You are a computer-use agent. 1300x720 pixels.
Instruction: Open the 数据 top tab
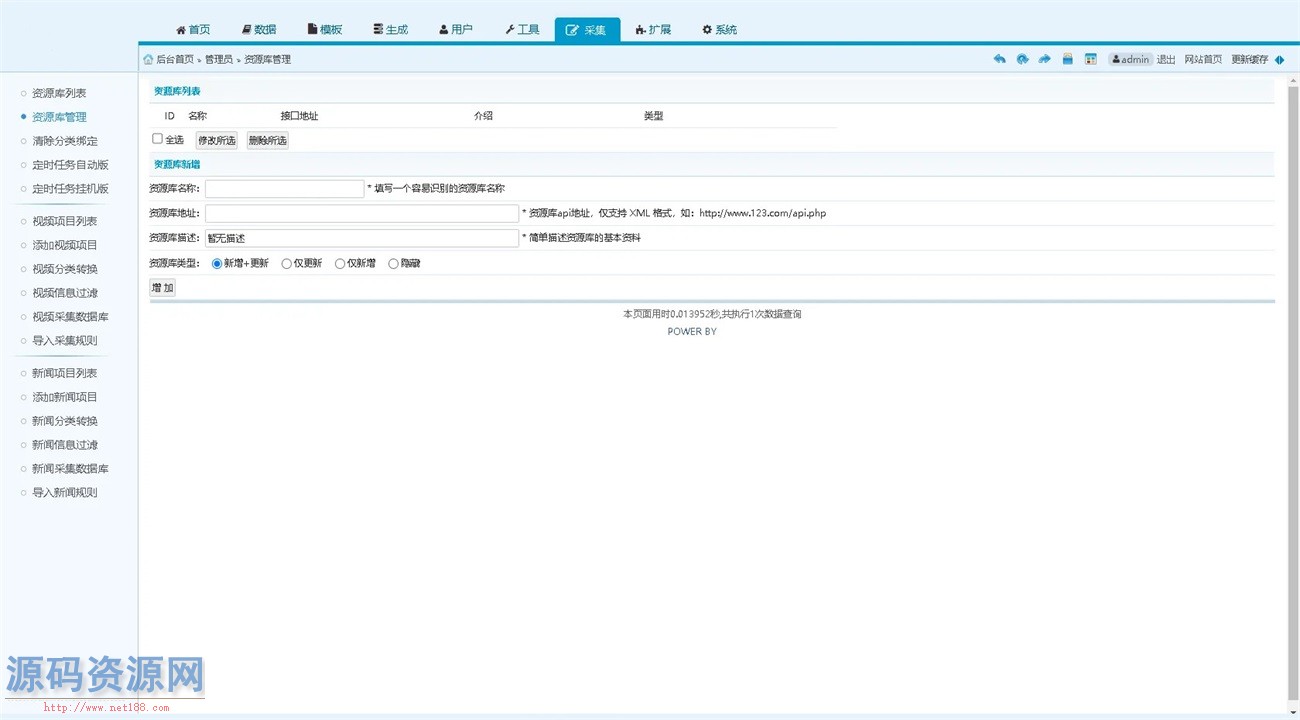(x=259, y=30)
